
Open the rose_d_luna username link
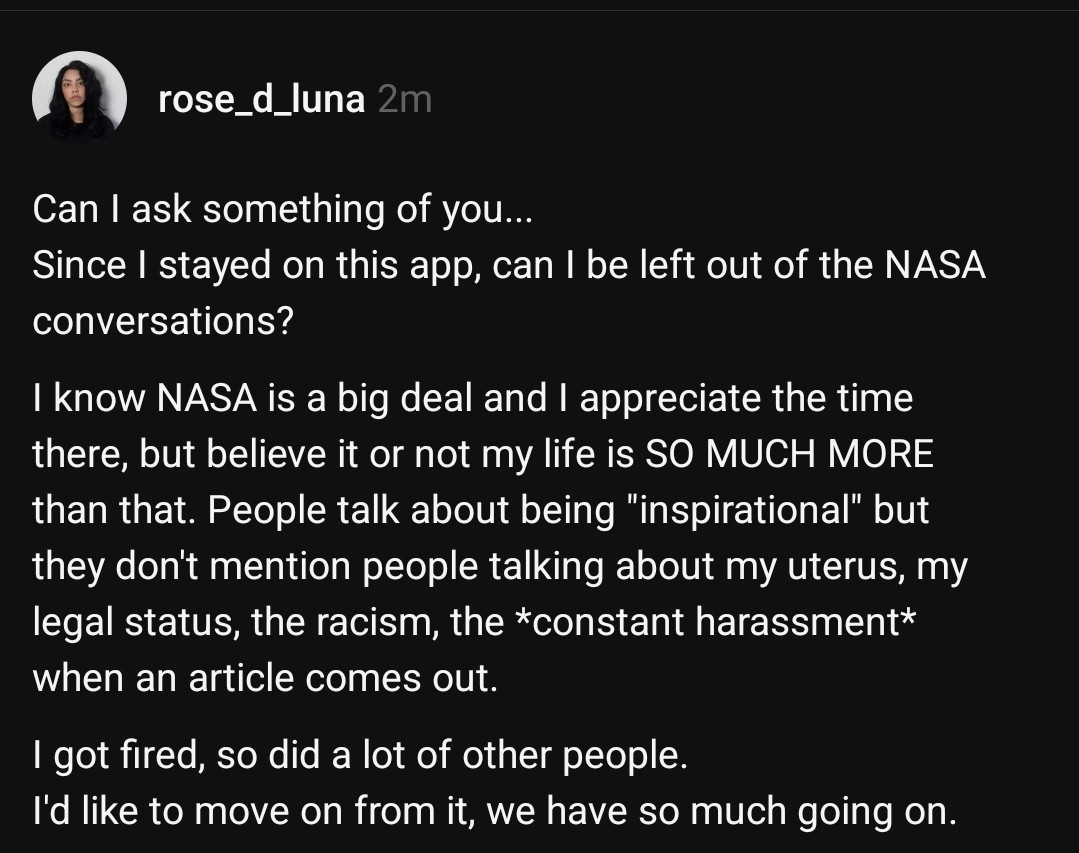[261, 100]
